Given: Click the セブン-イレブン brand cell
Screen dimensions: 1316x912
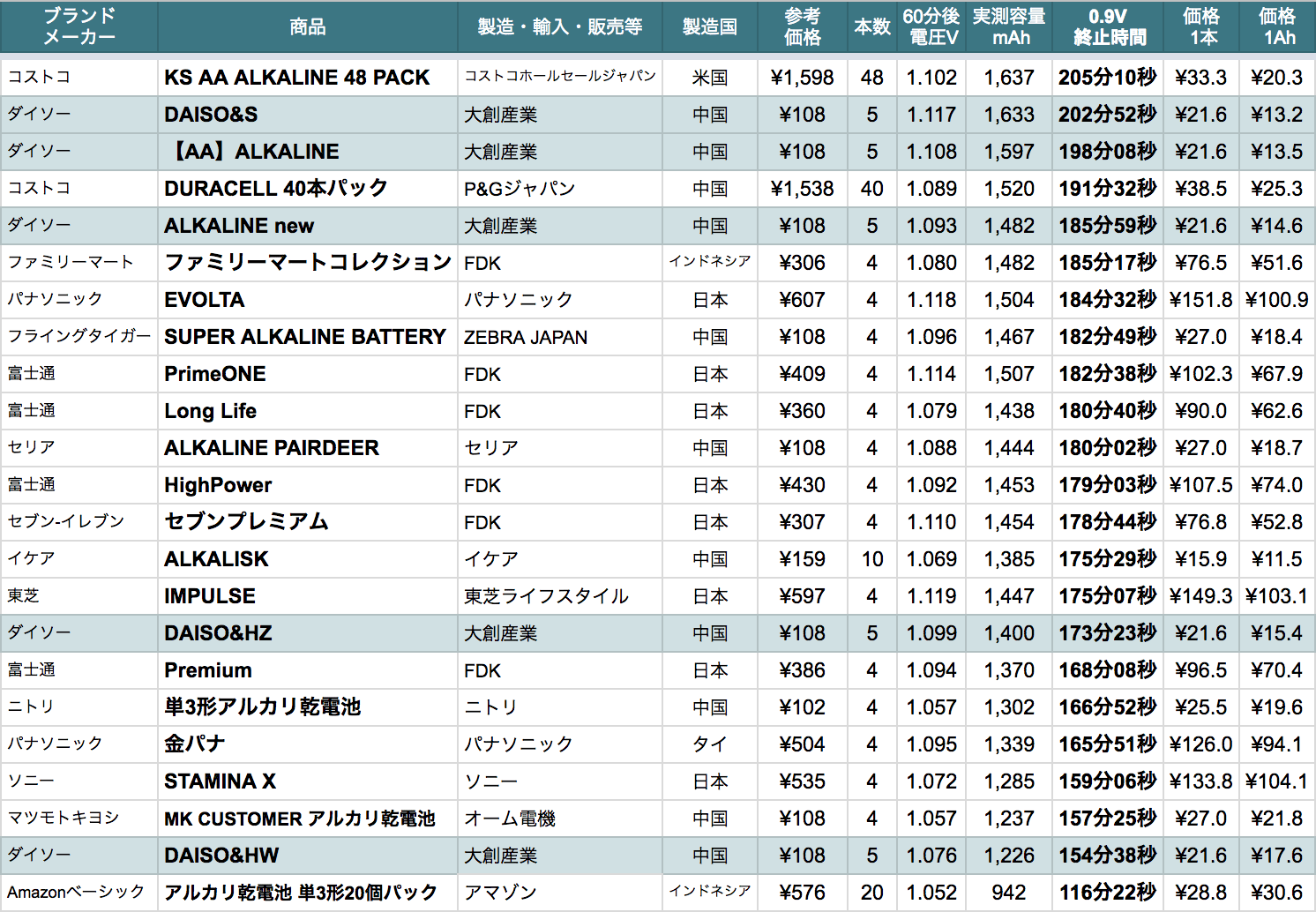Looking at the screenshot, I should 79,522.
